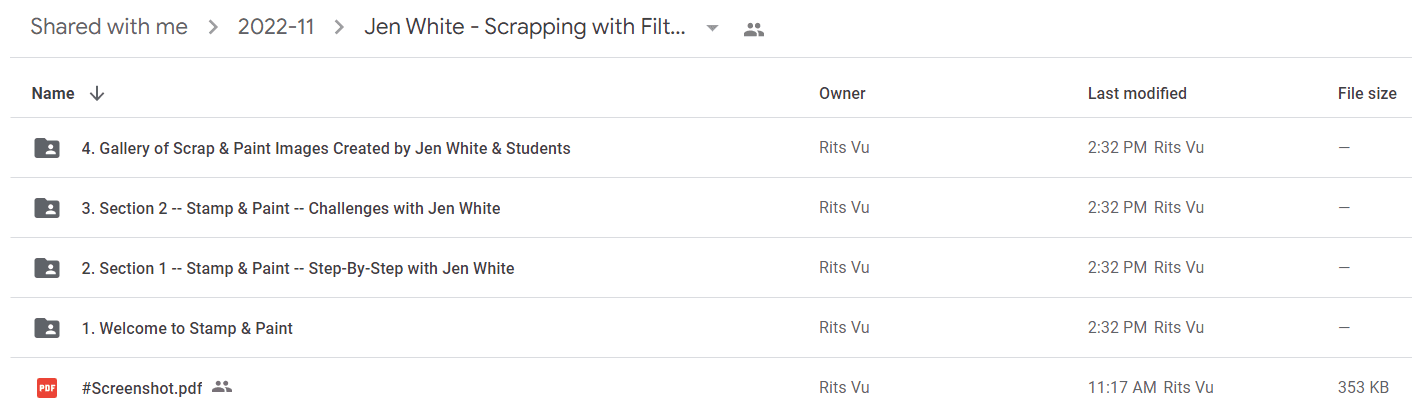
Task: Click the shared people icon beside #Screenshot.pdf
Action: pyautogui.click(x=222, y=387)
